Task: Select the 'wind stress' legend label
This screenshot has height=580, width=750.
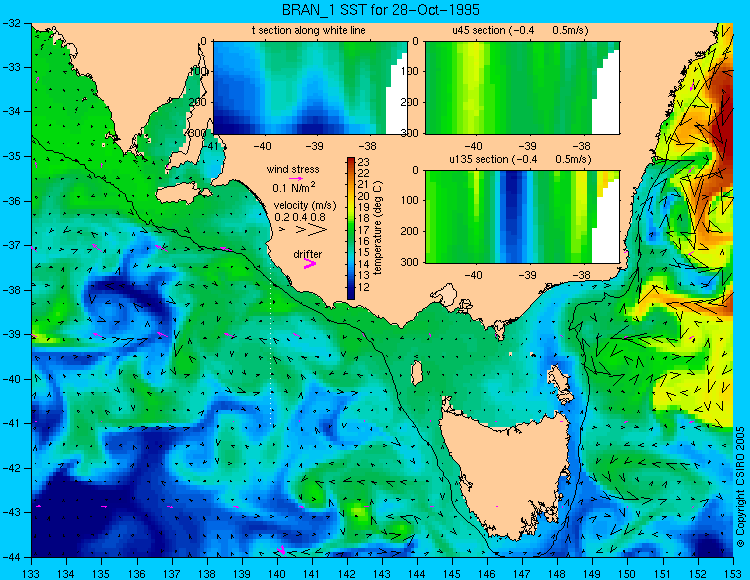Action: tap(293, 169)
